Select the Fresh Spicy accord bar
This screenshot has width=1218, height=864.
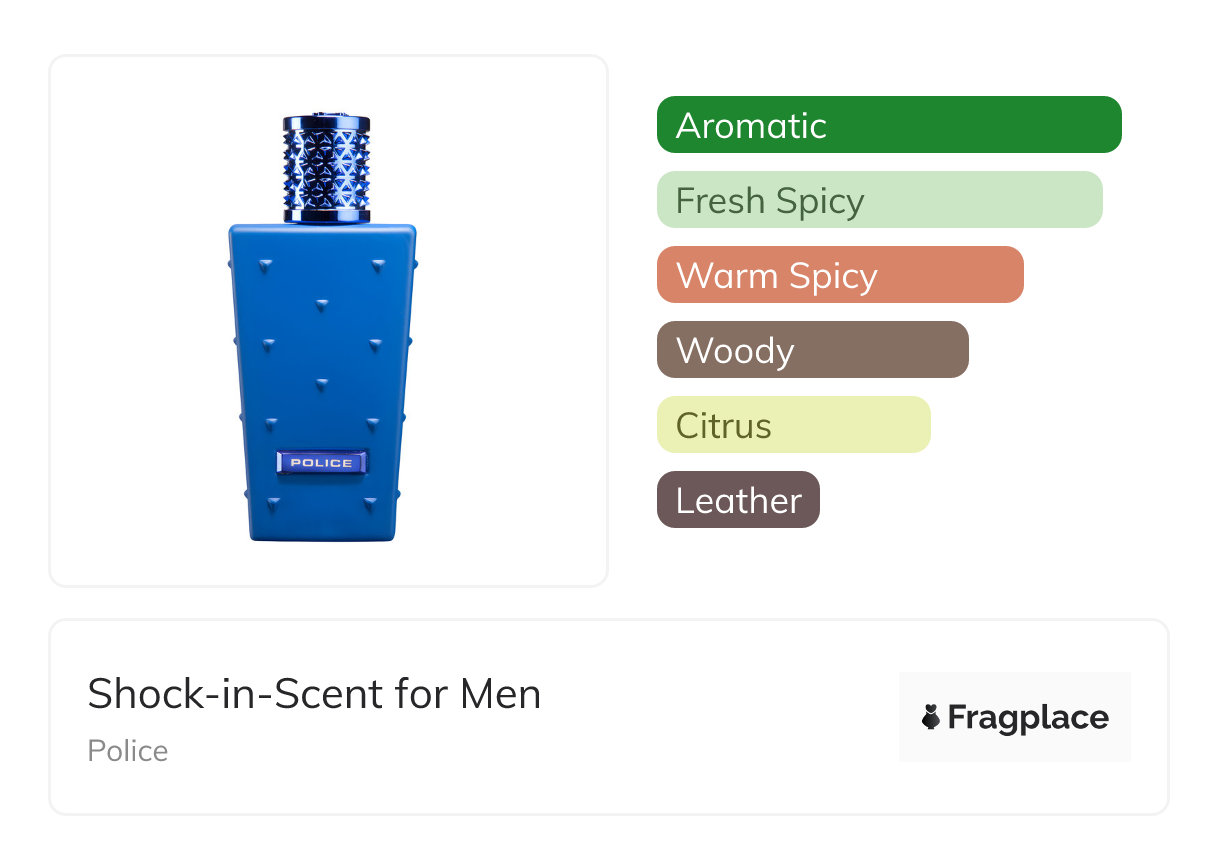coord(880,200)
